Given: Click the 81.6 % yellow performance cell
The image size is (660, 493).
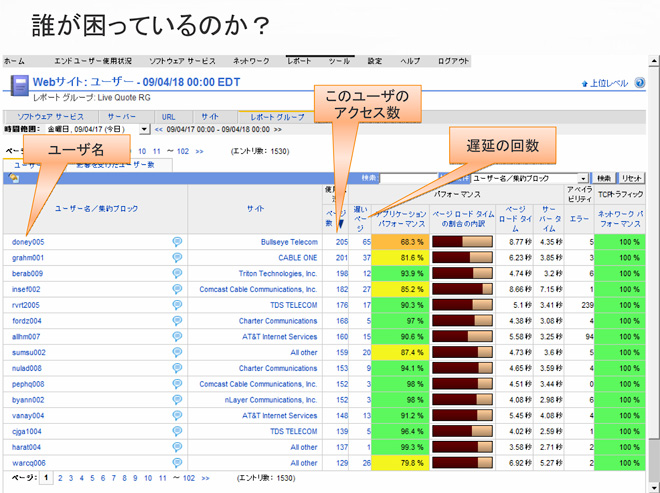Looking at the screenshot, I should pos(401,258).
